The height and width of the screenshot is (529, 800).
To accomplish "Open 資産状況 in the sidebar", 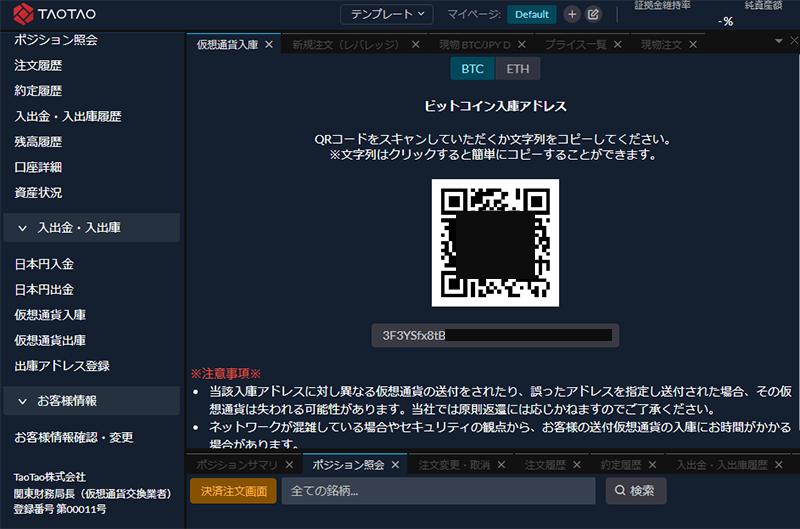I will tap(38, 193).
